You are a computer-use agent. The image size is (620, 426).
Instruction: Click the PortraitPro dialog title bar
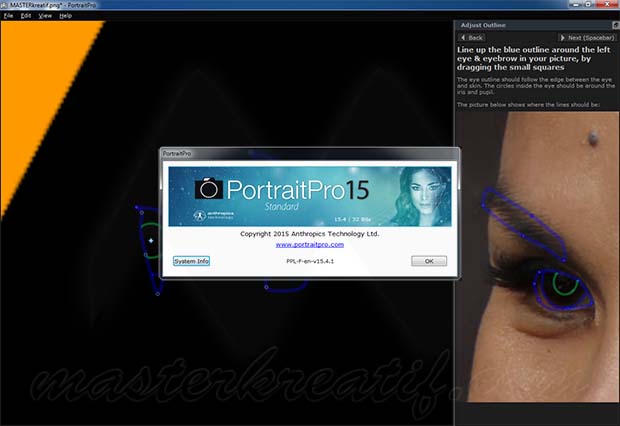tap(310, 153)
